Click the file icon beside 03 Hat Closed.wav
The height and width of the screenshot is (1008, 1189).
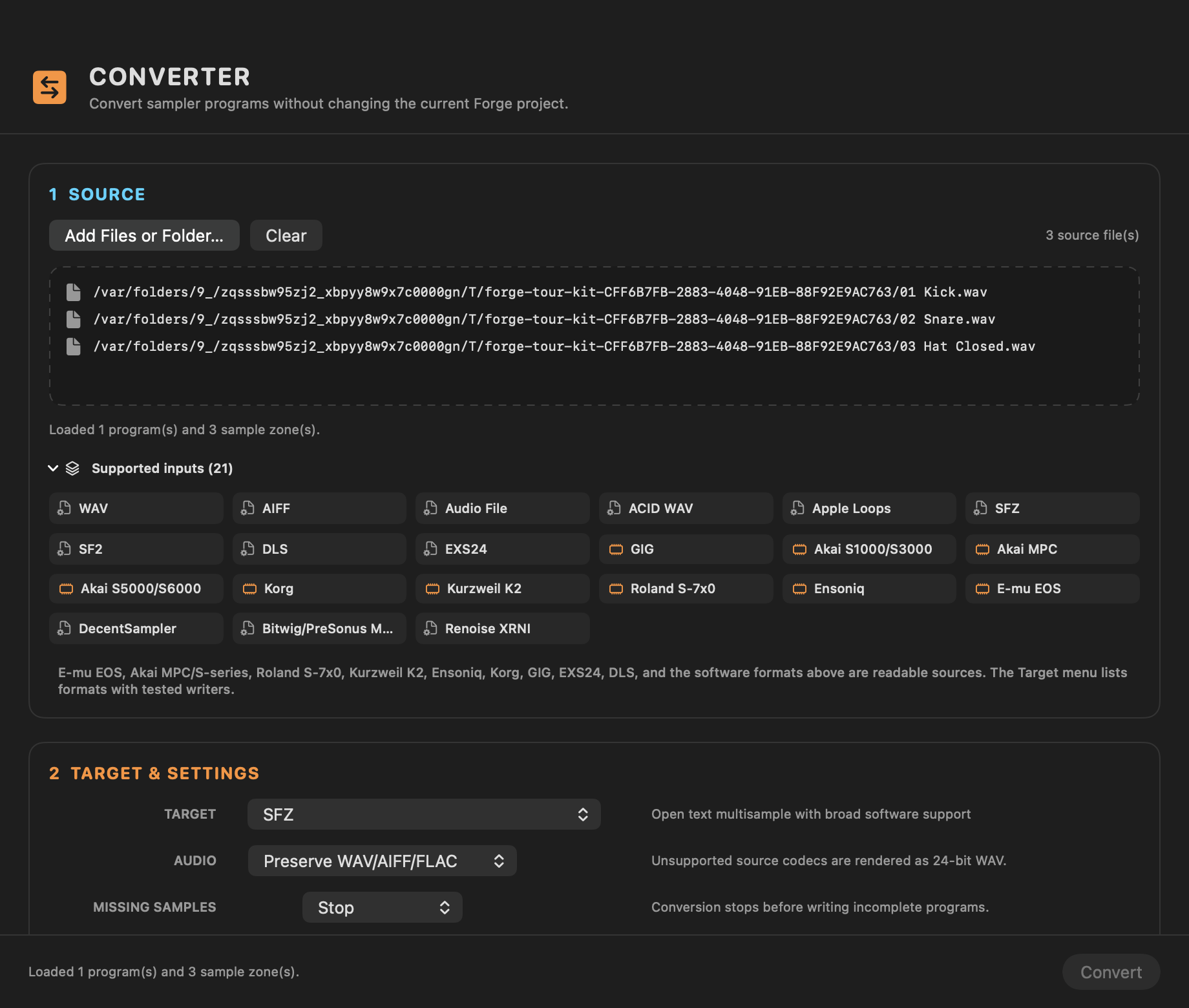pyautogui.click(x=74, y=346)
